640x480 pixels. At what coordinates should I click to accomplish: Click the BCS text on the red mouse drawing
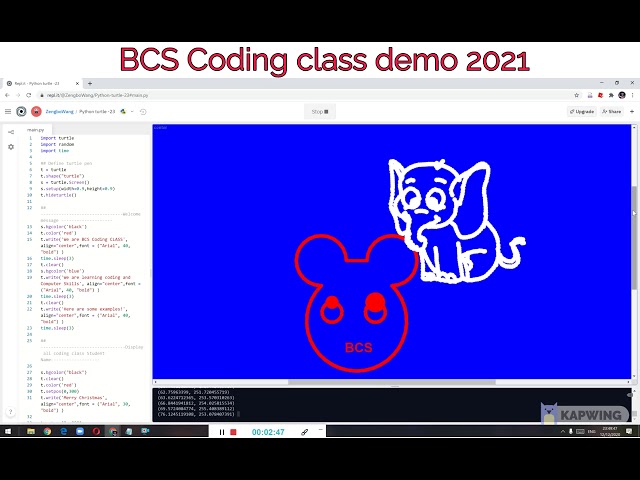pos(359,347)
